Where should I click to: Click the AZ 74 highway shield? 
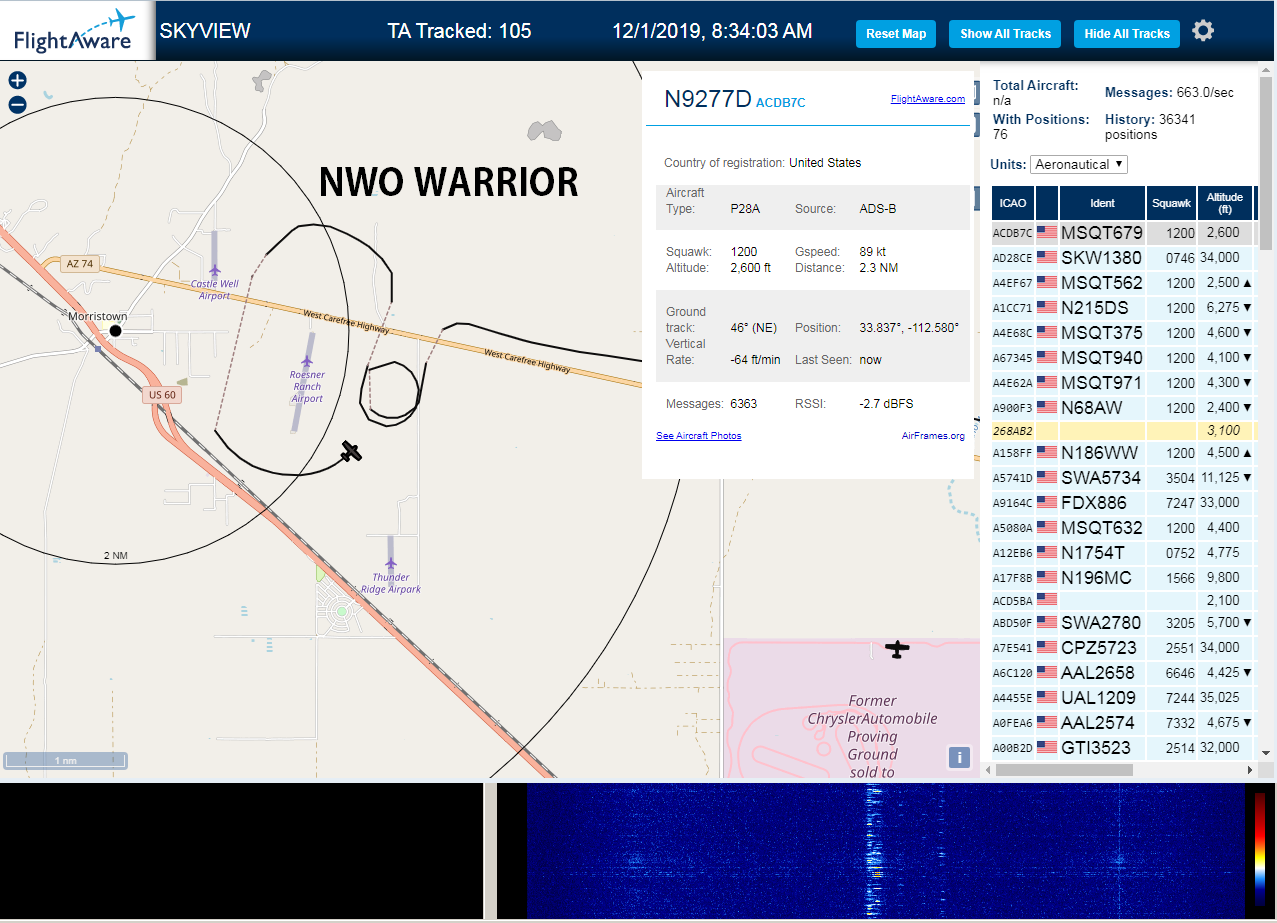click(78, 264)
